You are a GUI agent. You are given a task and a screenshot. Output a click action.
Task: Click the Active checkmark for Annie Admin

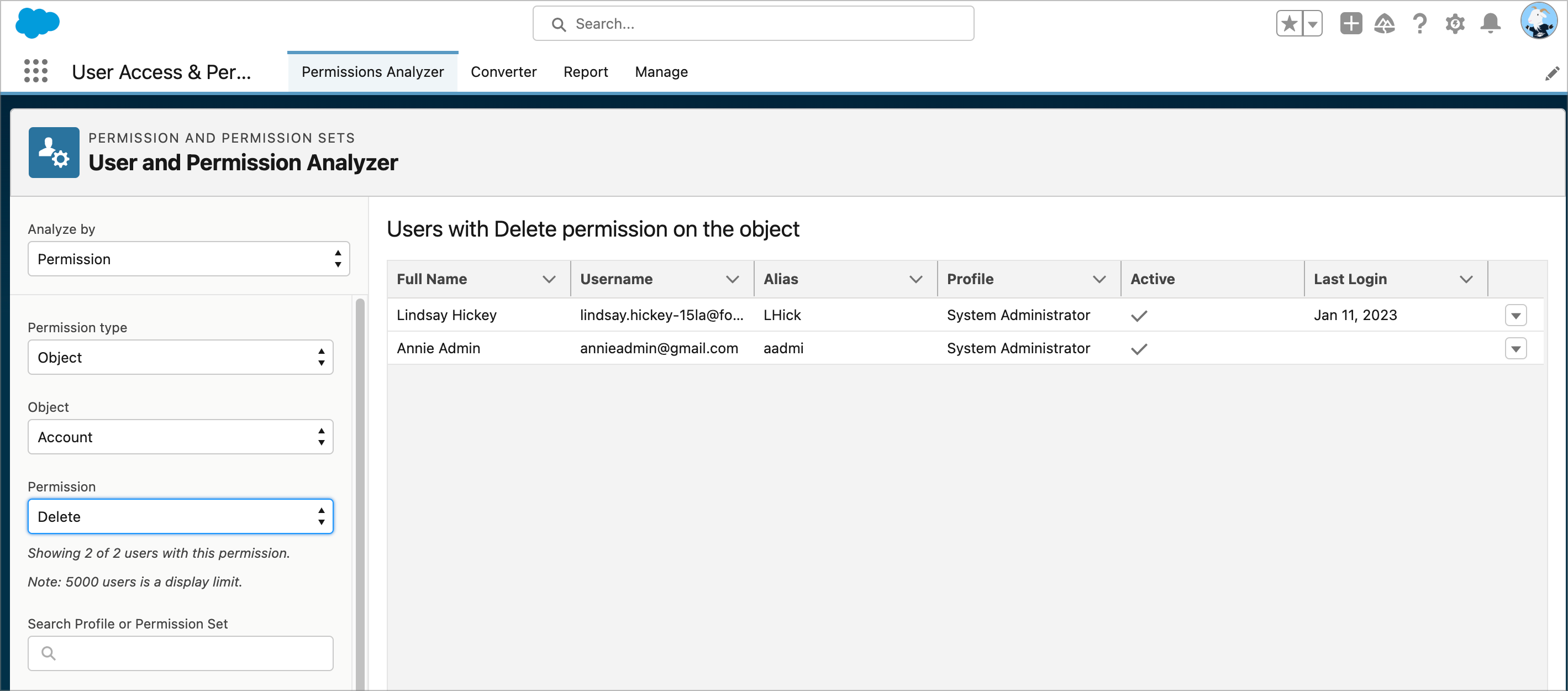(x=1139, y=349)
